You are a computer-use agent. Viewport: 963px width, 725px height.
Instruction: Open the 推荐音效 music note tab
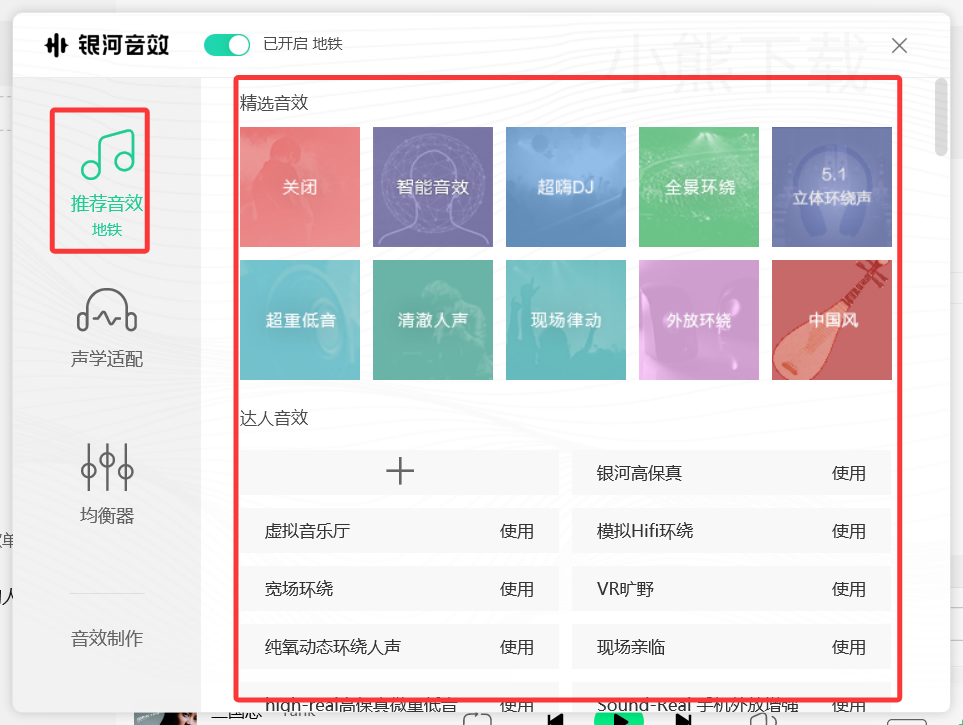(x=107, y=182)
